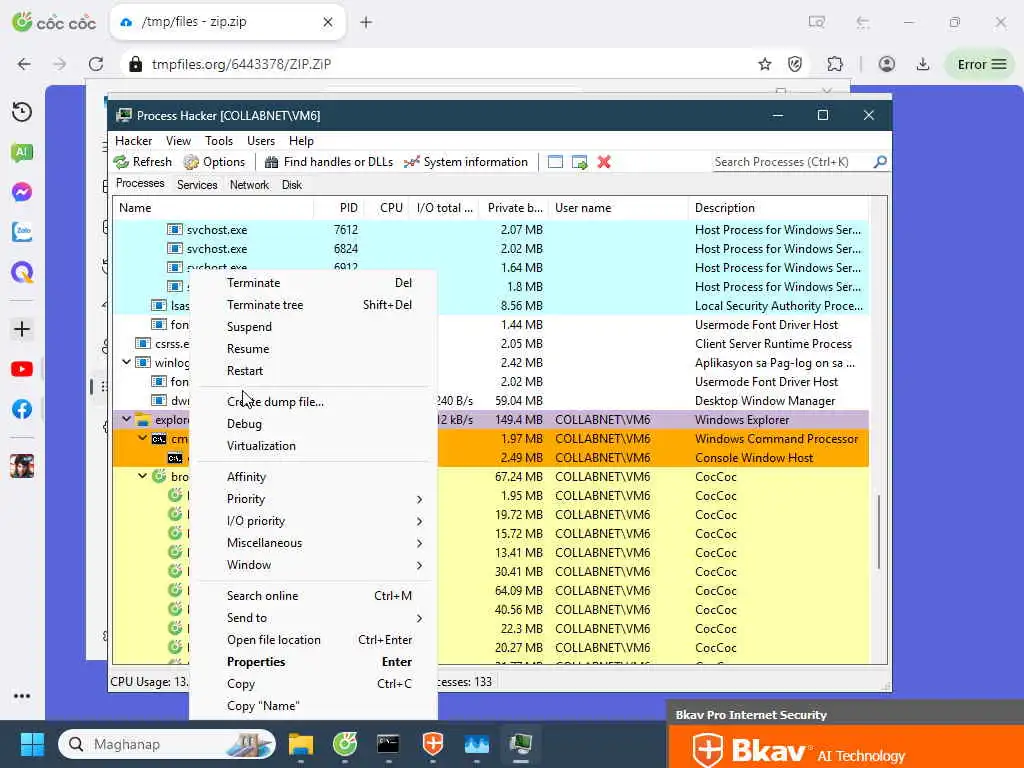
Task: Select Virtualization in context menu
Action: pos(313,446)
